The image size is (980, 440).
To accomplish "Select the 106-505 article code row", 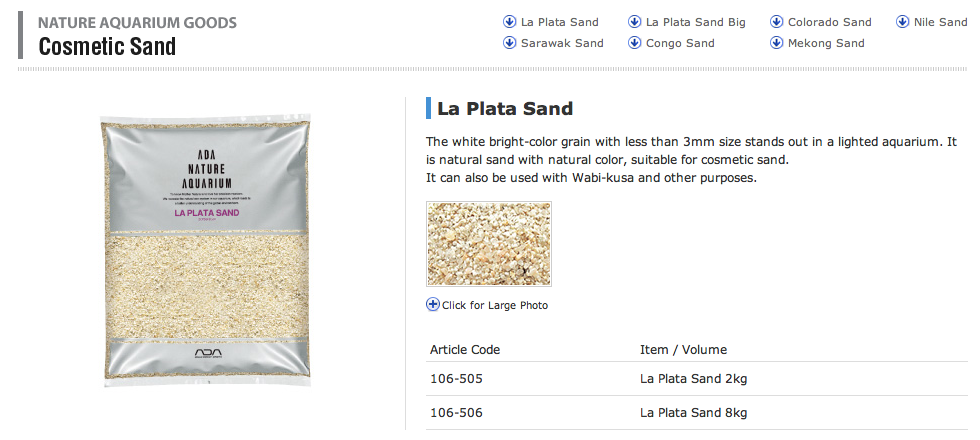I will pos(696,379).
